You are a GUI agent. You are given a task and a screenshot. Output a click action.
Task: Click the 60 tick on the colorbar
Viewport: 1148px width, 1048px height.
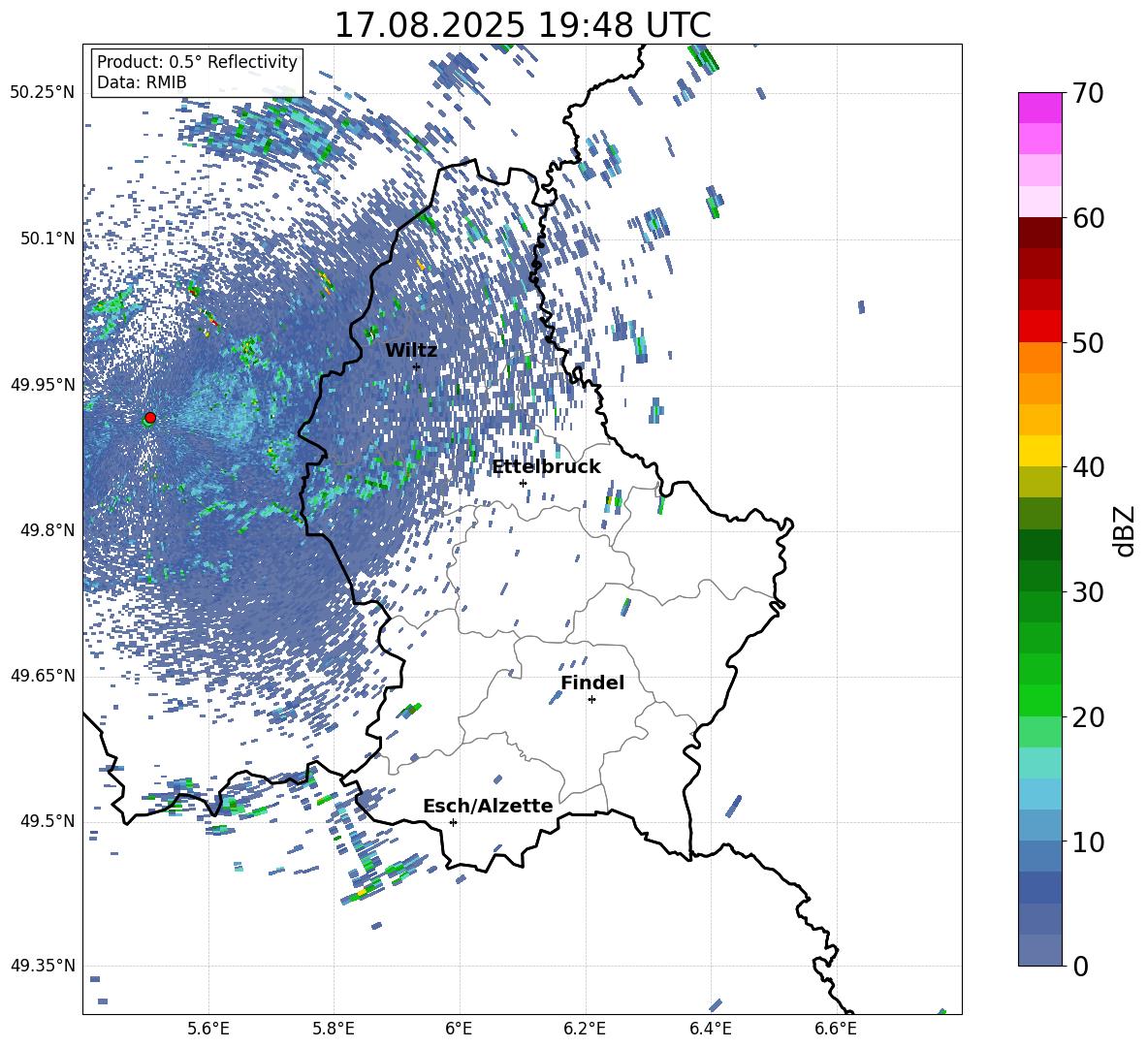(x=1088, y=218)
